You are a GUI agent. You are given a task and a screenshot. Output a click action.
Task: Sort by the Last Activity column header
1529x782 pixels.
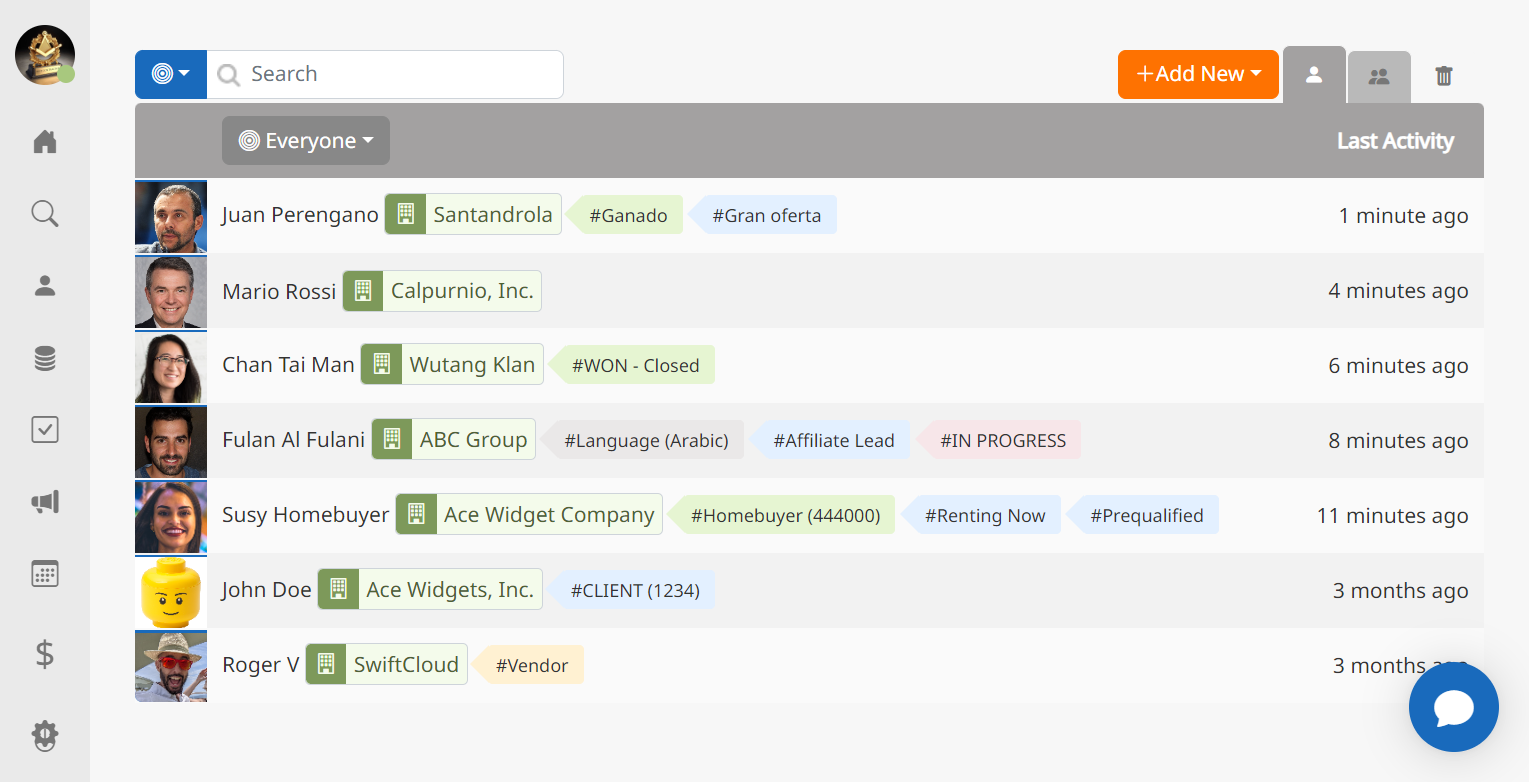[x=1395, y=140]
